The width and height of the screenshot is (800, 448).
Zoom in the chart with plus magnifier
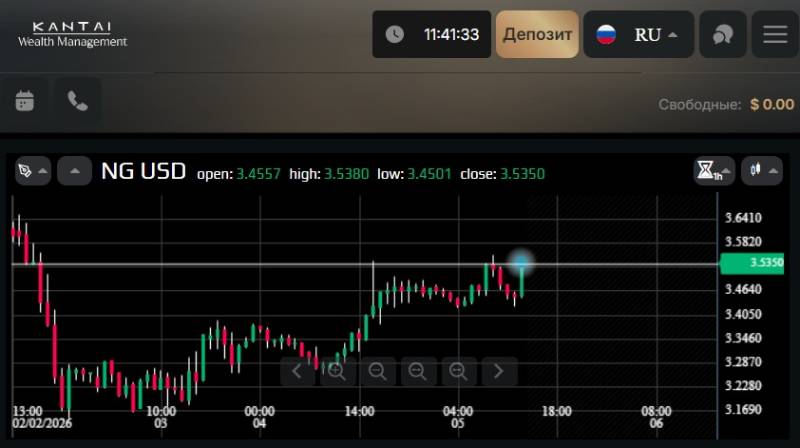[336, 371]
